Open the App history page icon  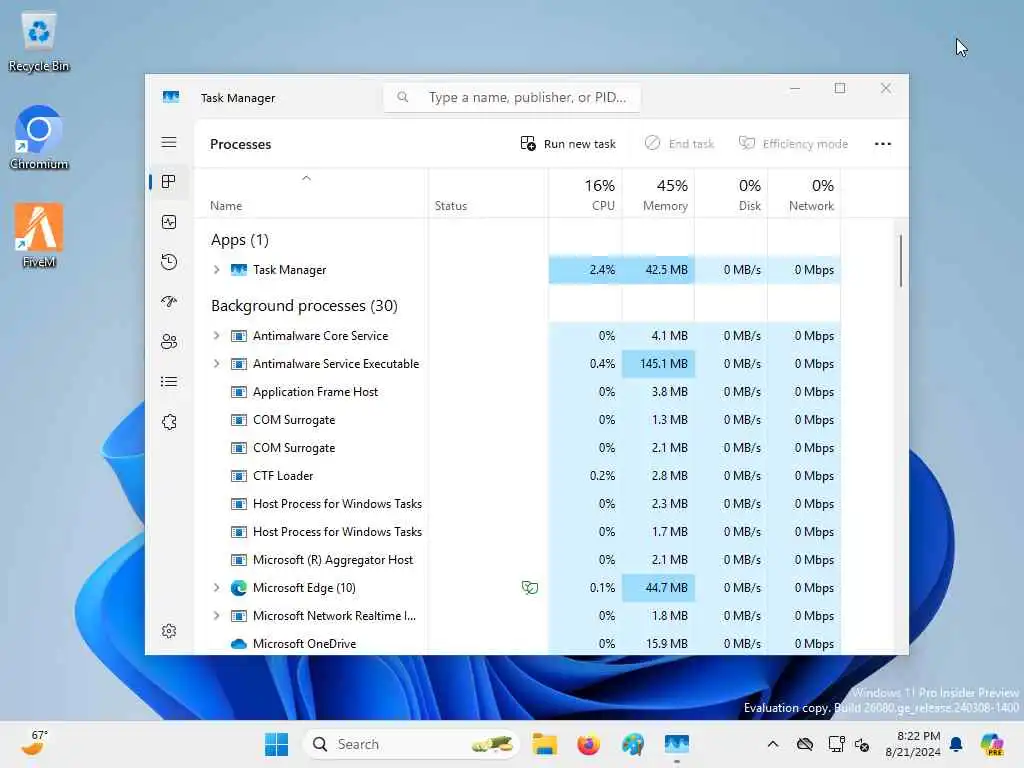(x=169, y=262)
